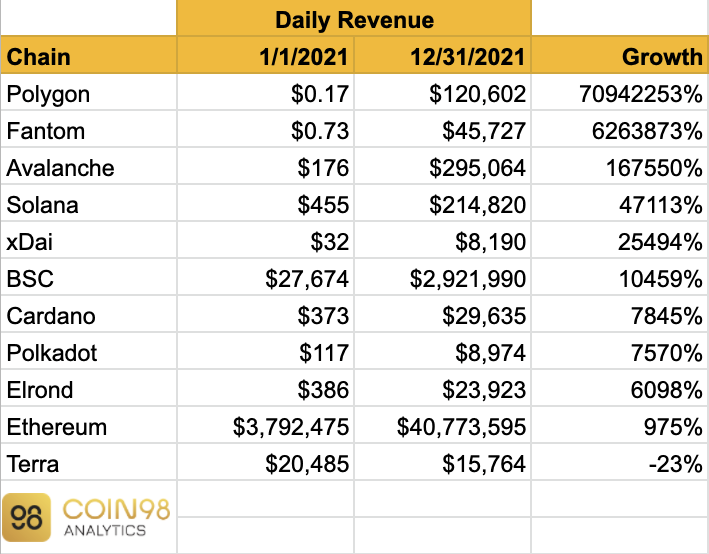Click the Coin98 logo icon
The width and height of the screenshot is (709, 554).
pyautogui.click(x=26, y=517)
